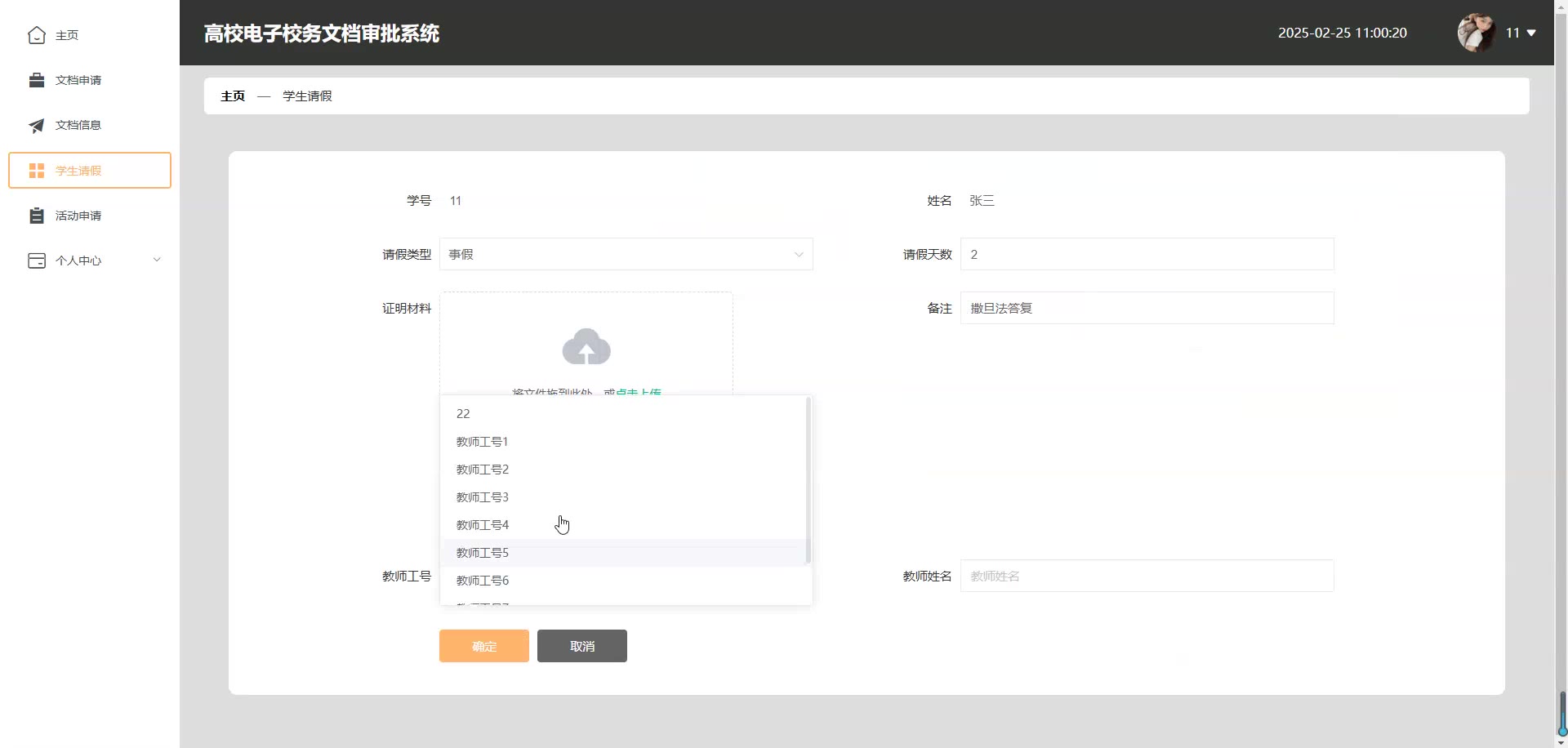This screenshot has height=748, width=1568.
Task: Click the teacher ID dropdown list scrollbar
Action: (x=808, y=480)
